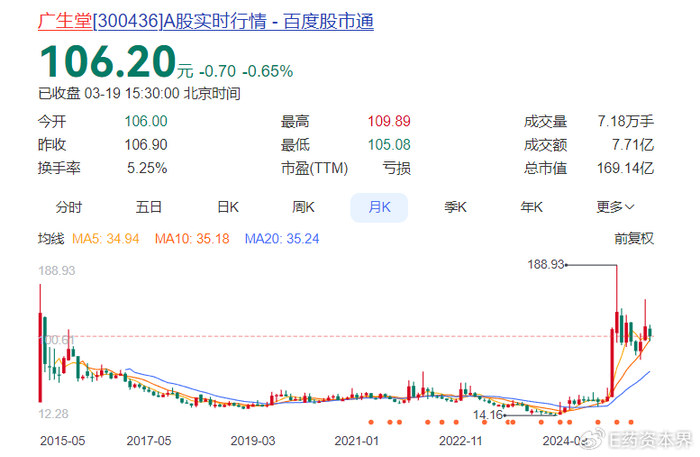Click the 14.16 low-point chart label
Image resolution: width=700 pixels, height=457 pixels.
click(x=488, y=415)
